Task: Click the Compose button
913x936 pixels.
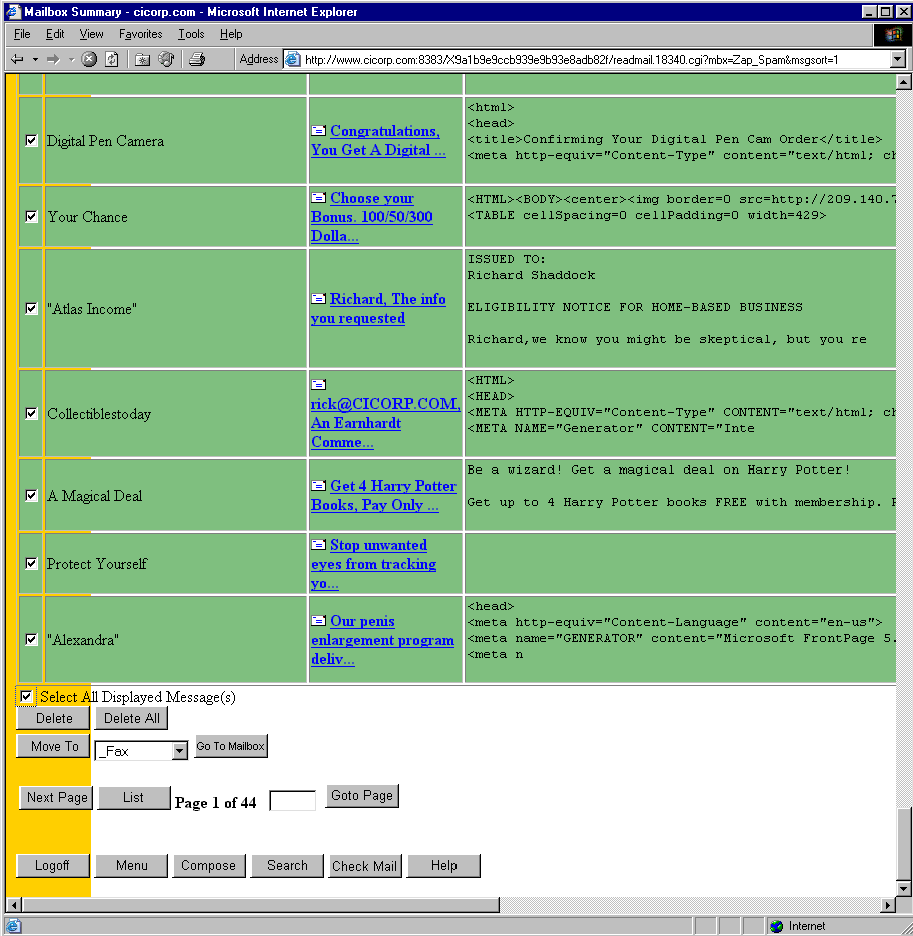Action: tap(209, 866)
